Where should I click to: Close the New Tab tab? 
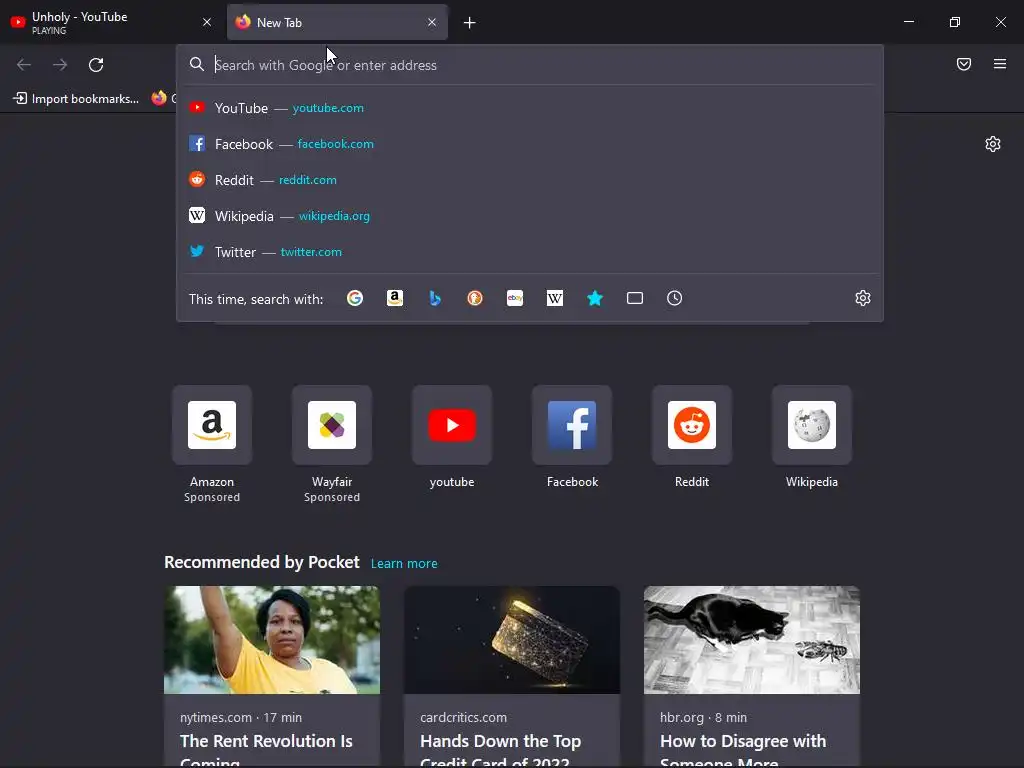coord(432,22)
